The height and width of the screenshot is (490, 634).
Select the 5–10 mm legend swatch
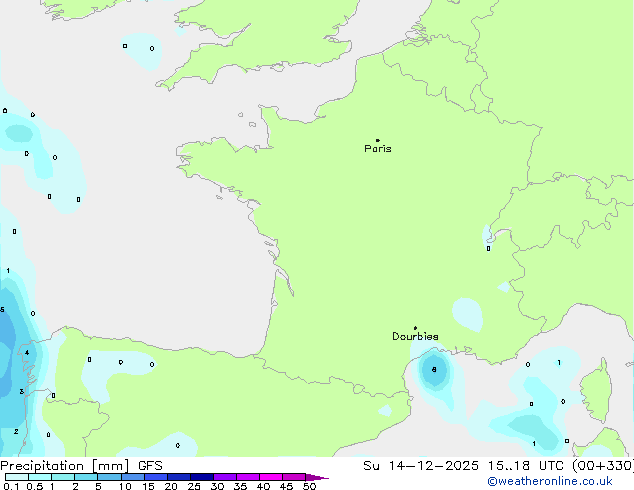tap(109, 477)
